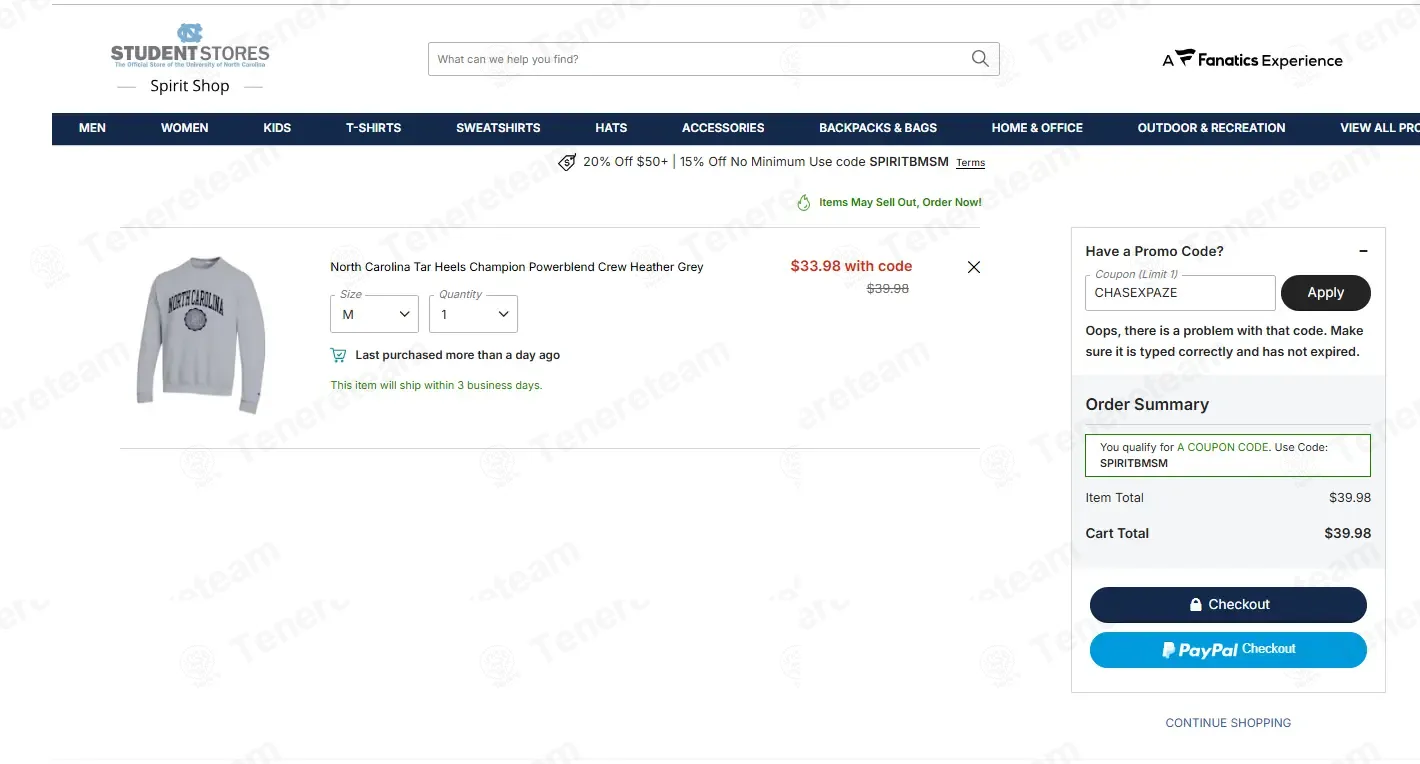The image size is (1420, 764).
Task: Click the grey sweatshirt product thumbnail
Action: [200, 334]
